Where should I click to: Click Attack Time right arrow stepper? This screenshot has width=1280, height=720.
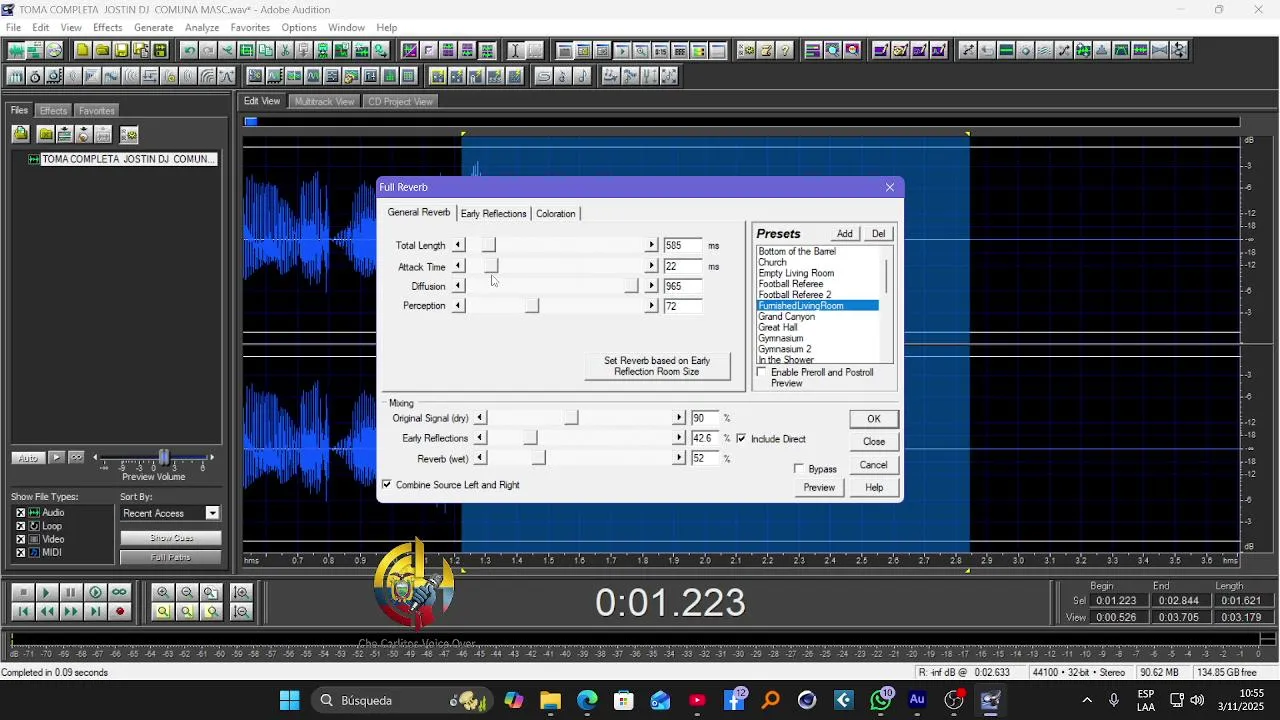[x=651, y=266]
